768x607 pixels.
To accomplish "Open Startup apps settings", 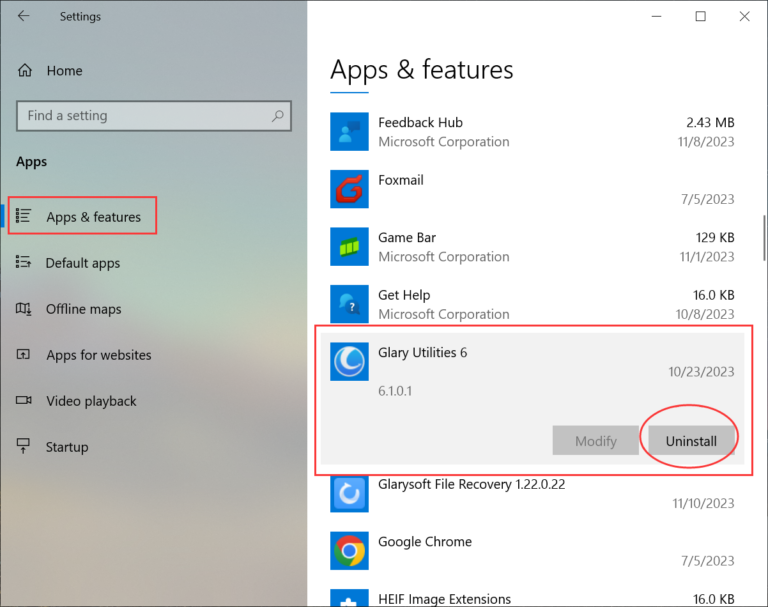I will pyautogui.click(x=66, y=447).
